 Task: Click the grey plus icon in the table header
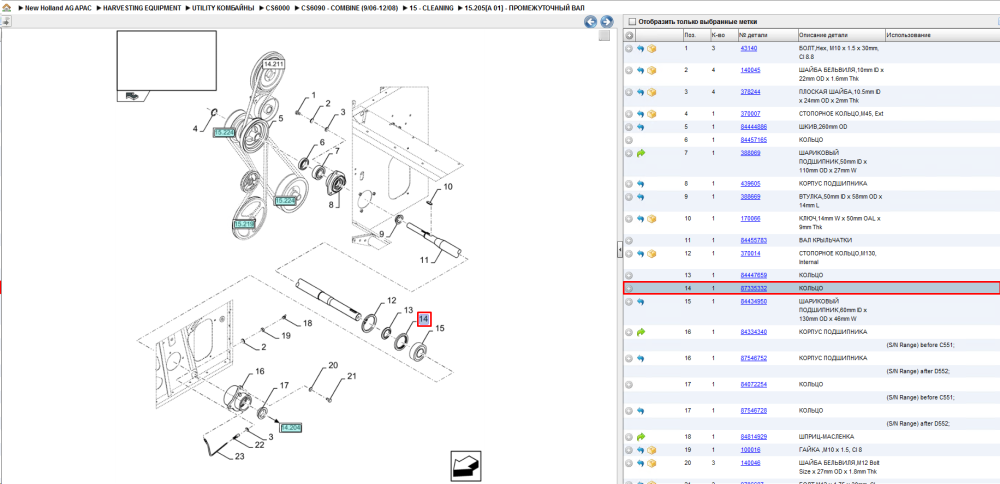(x=629, y=35)
